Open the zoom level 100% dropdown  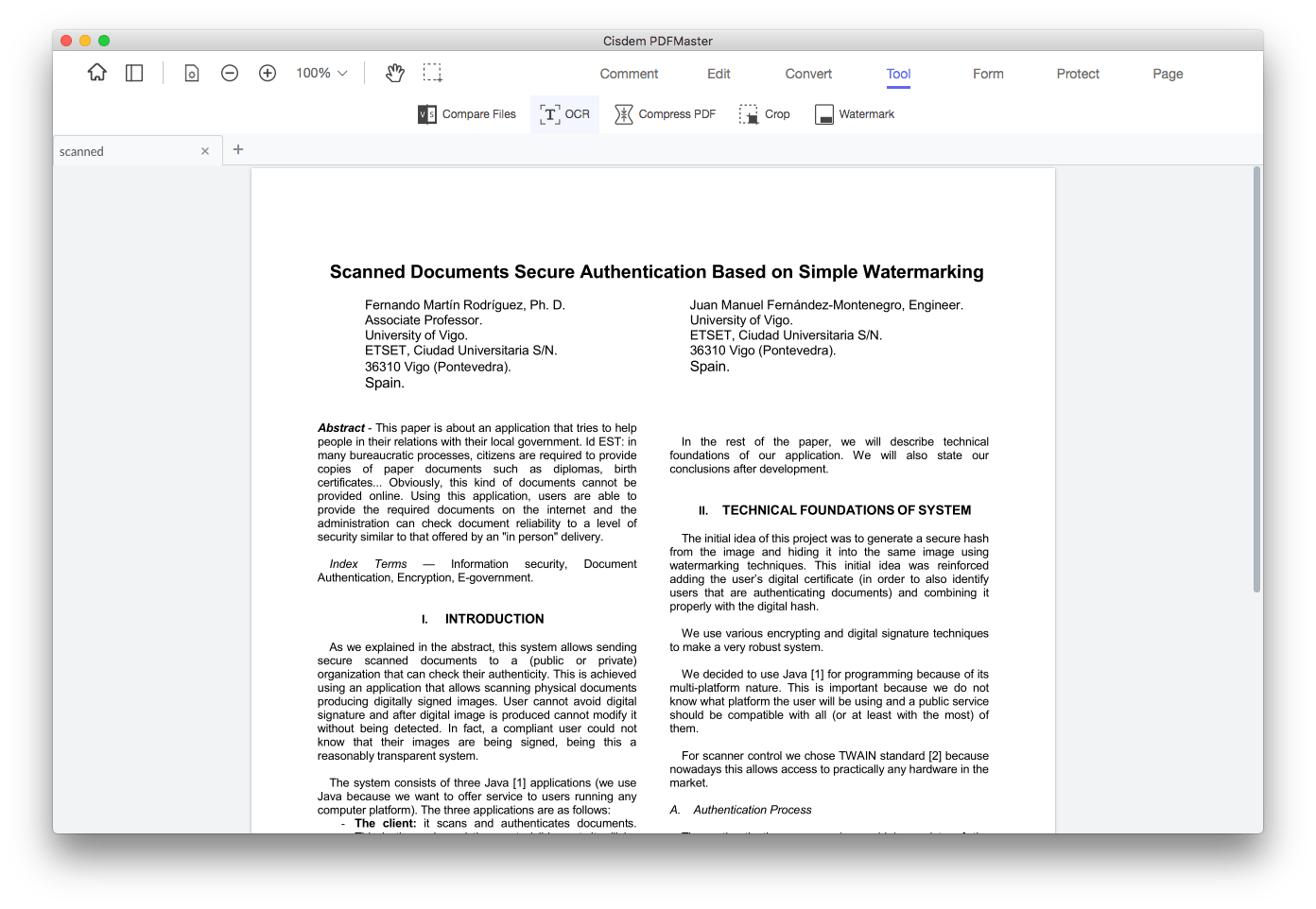click(x=320, y=72)
